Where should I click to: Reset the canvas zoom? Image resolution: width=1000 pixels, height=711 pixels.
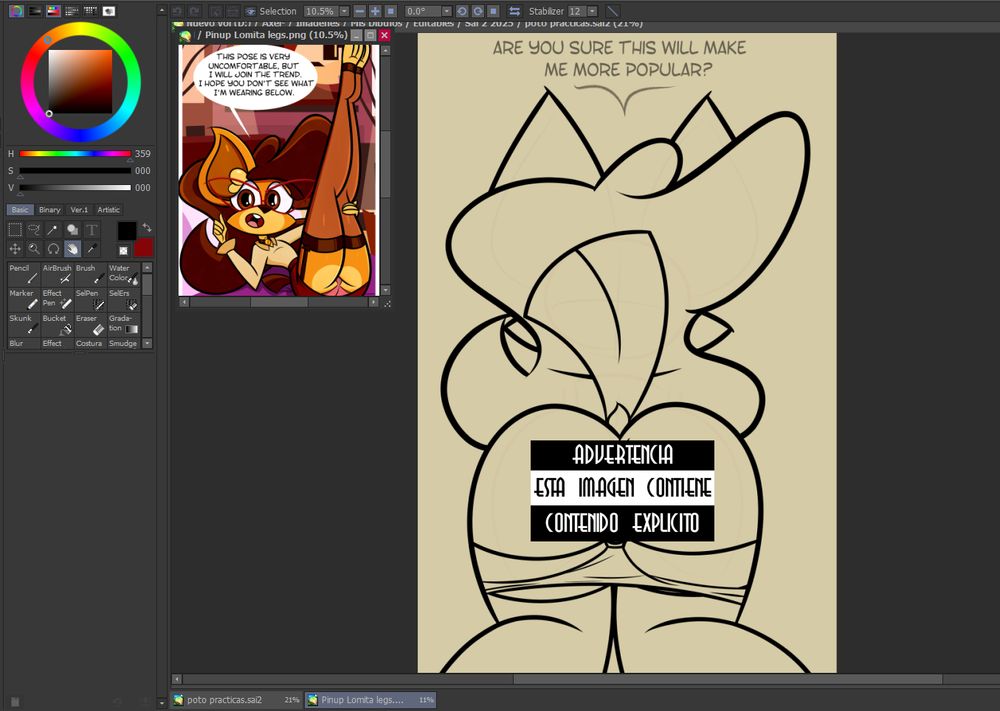(x=391, y=11)
